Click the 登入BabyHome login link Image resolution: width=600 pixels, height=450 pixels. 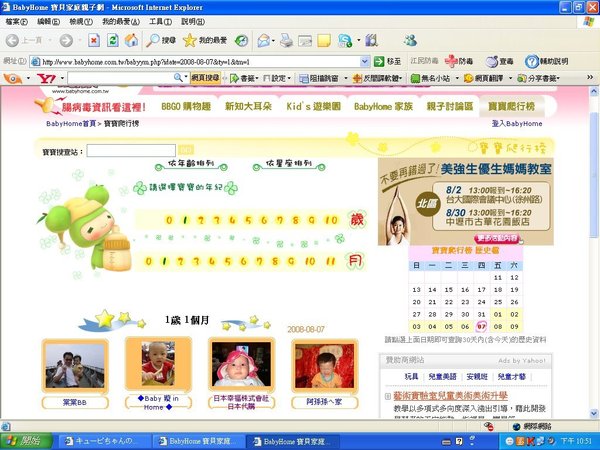click(517, 124)
